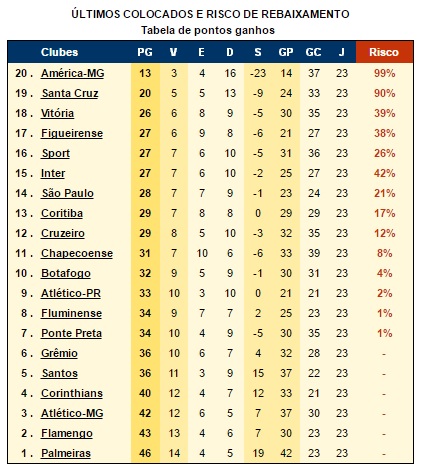The image size is (422, 469).
Task: Select the Sport team link
Action: coord(56,153)
